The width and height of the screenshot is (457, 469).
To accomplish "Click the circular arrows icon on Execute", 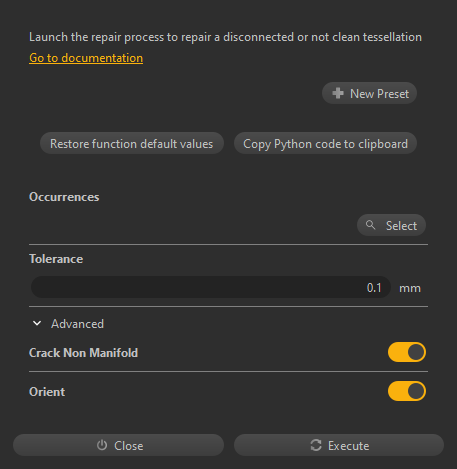I will tap(316, 445).
